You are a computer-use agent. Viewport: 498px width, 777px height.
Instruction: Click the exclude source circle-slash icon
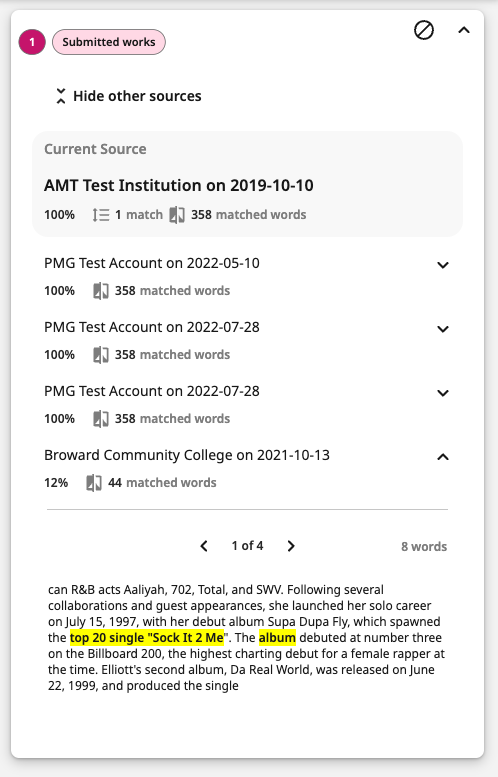(x=424, y=30)
